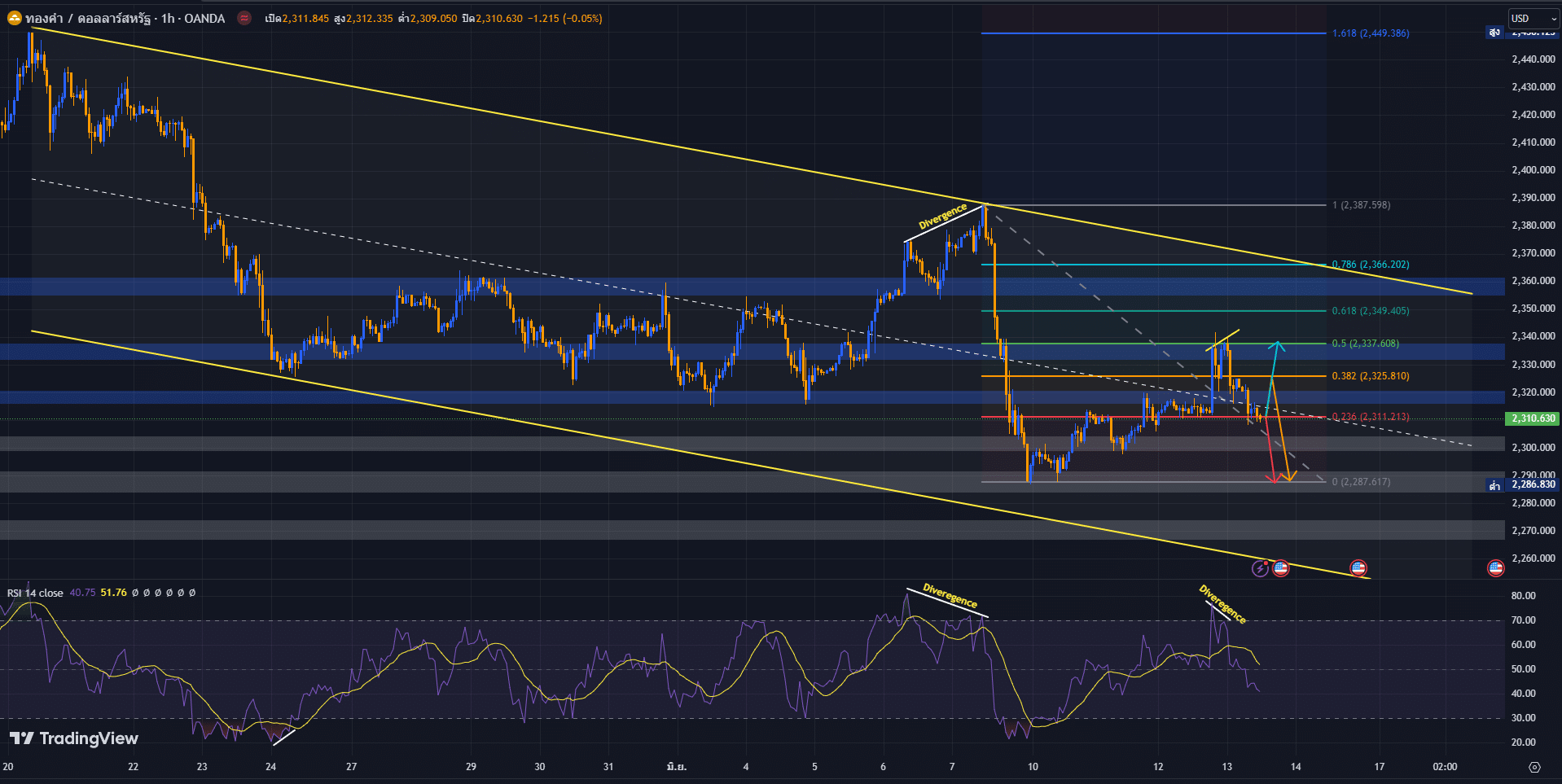This screenshot has height=784, width=1562.
Task: Click the red market status wave icon
Action: coord(244,18)
